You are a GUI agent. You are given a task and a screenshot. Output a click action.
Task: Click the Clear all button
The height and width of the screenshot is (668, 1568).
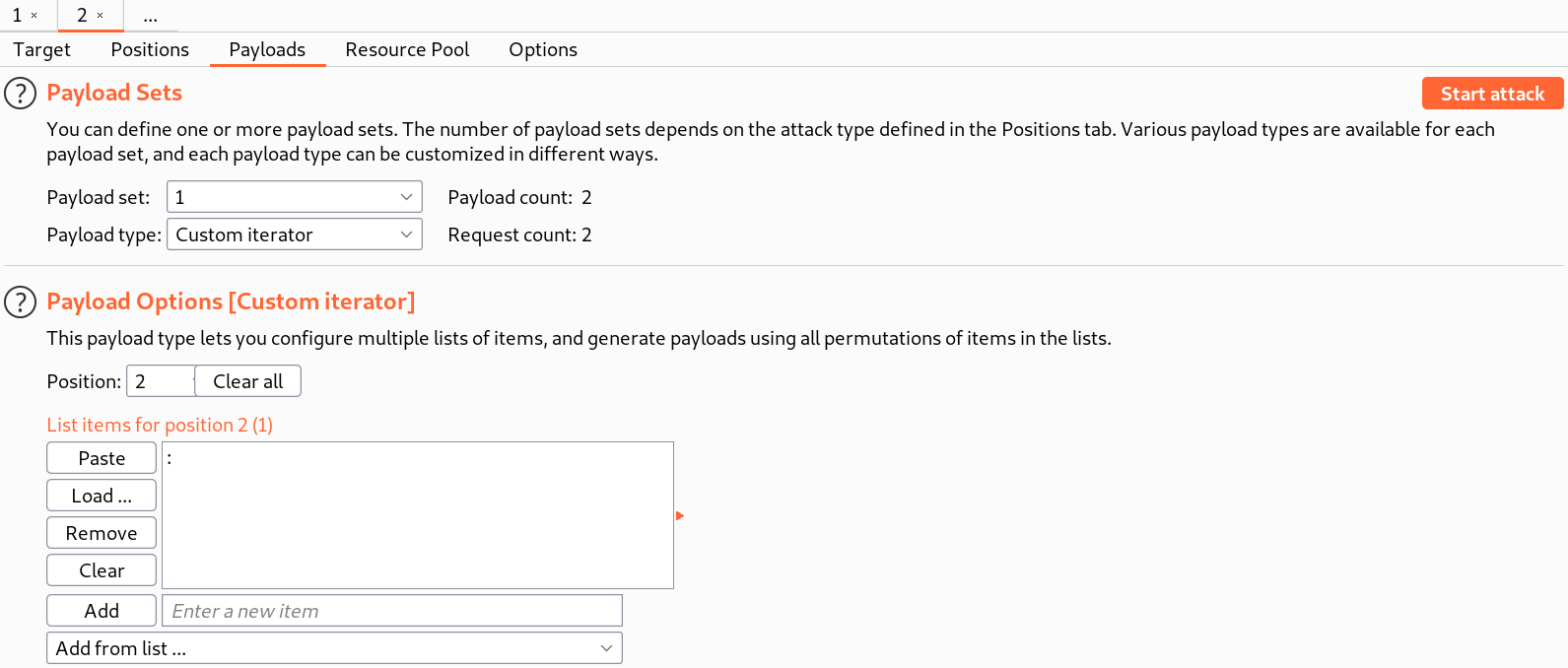click(x=248, y=381)
